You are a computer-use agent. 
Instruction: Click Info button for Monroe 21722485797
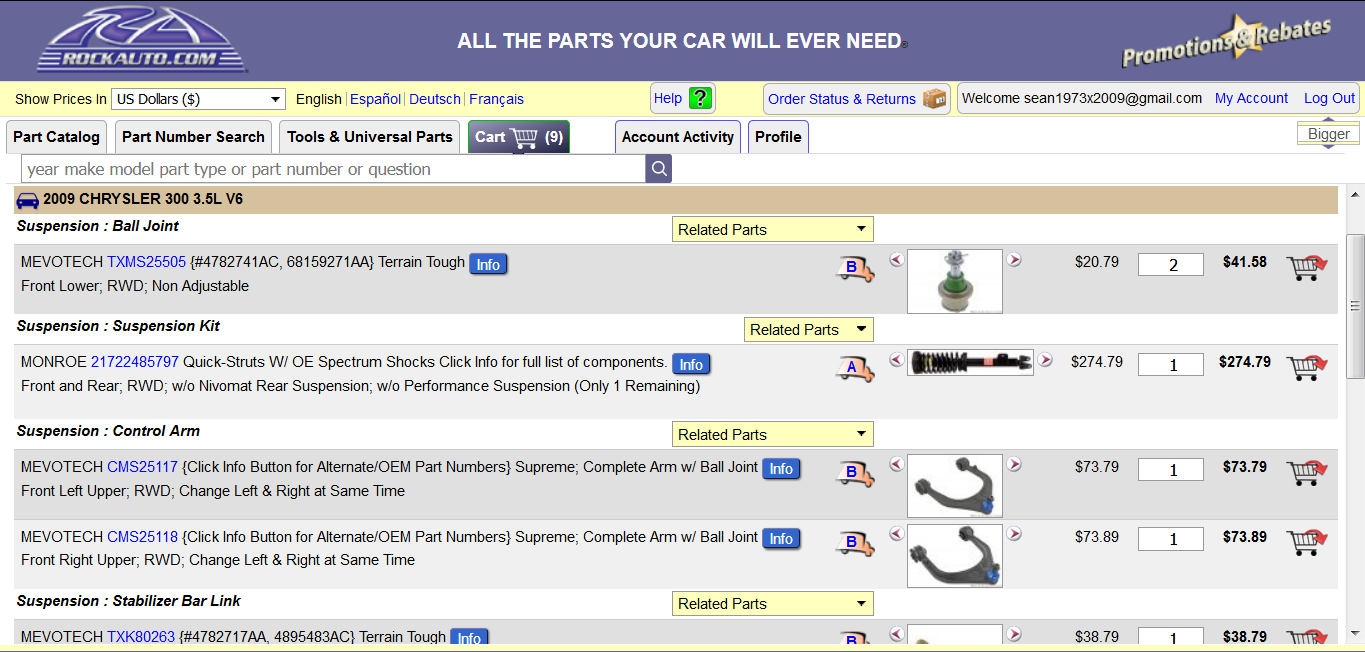point(691,364)
